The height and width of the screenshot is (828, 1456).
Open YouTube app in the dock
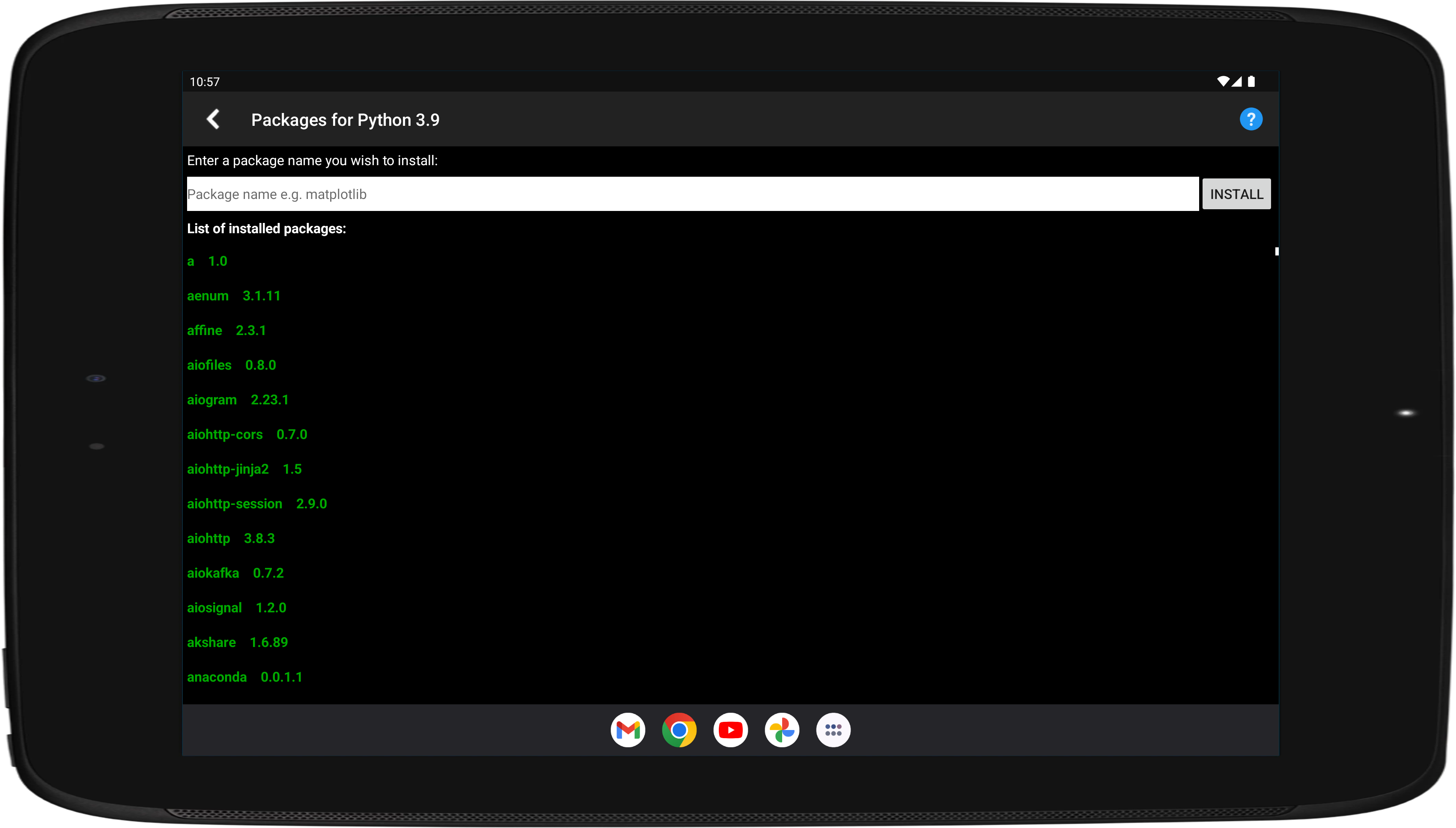point(730,730)
